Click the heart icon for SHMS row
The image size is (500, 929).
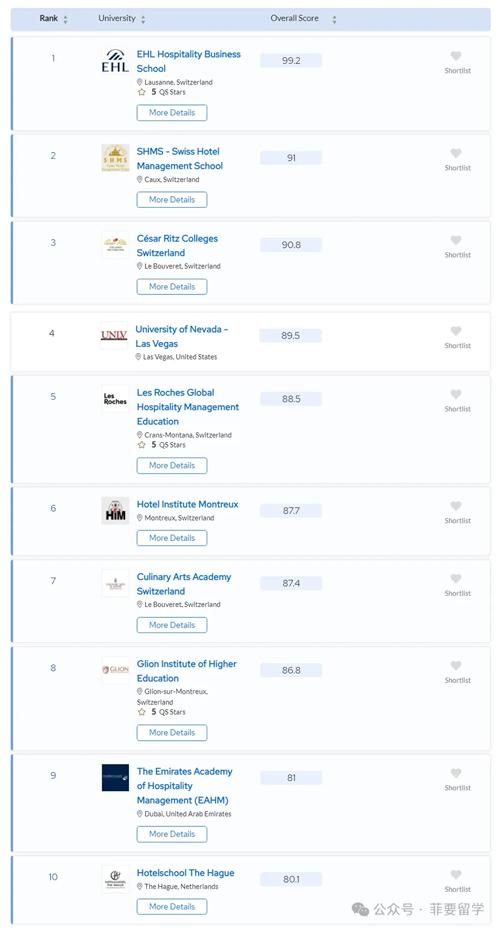[x=456, y=153]
